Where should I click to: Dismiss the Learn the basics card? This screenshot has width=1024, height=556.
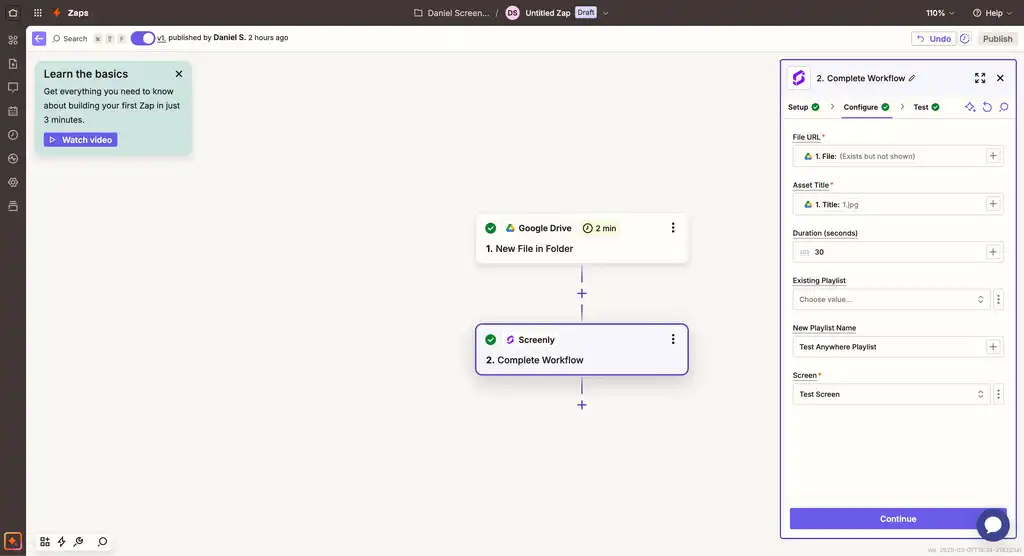[x=179, y=74]
